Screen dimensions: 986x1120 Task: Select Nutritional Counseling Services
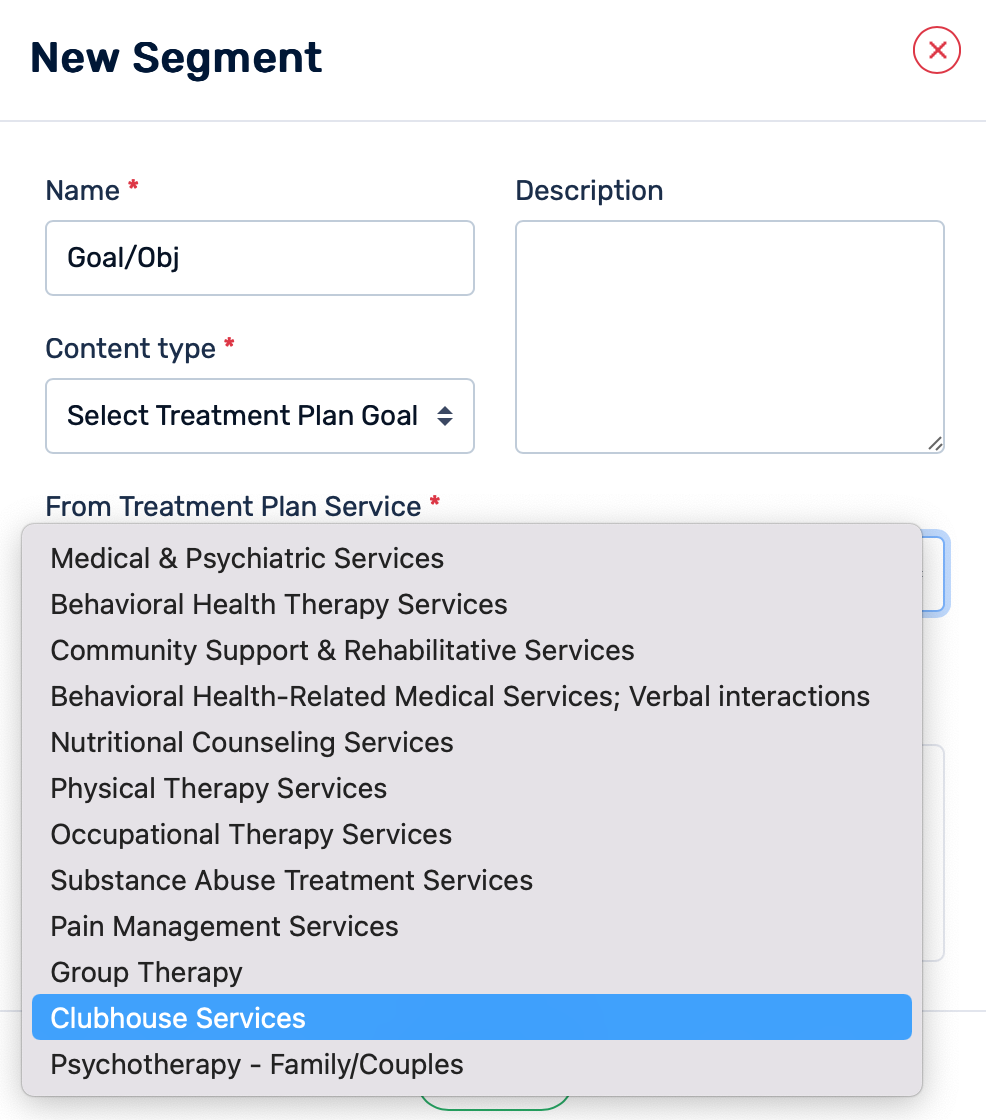[252, 742]
